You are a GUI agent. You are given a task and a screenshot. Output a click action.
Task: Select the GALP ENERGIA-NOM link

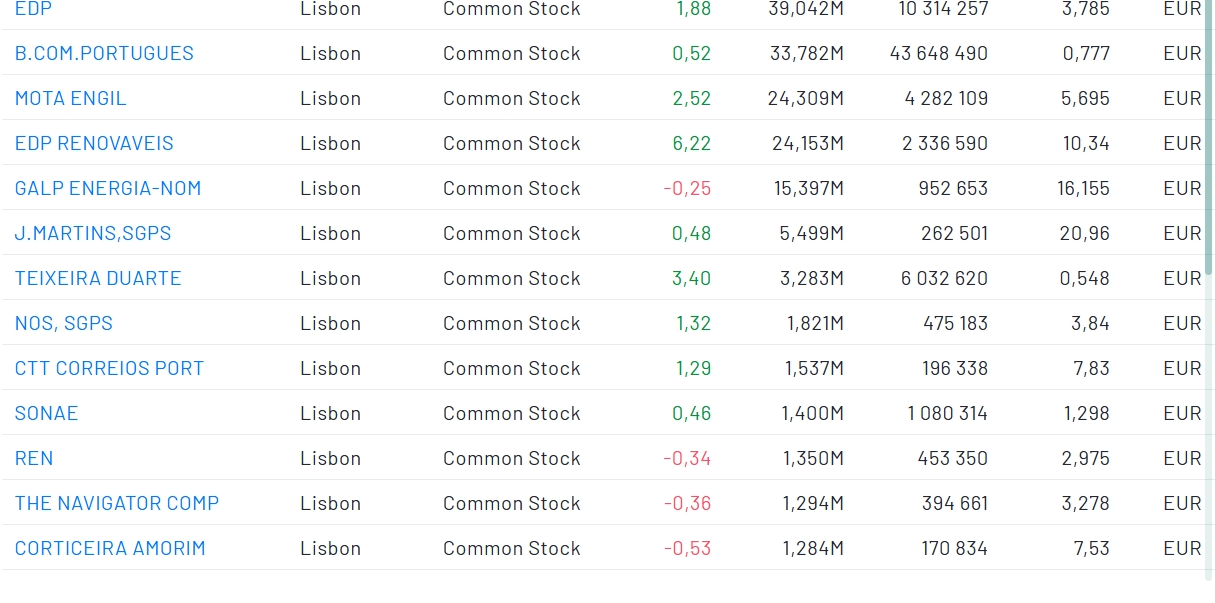pos(108,188)
